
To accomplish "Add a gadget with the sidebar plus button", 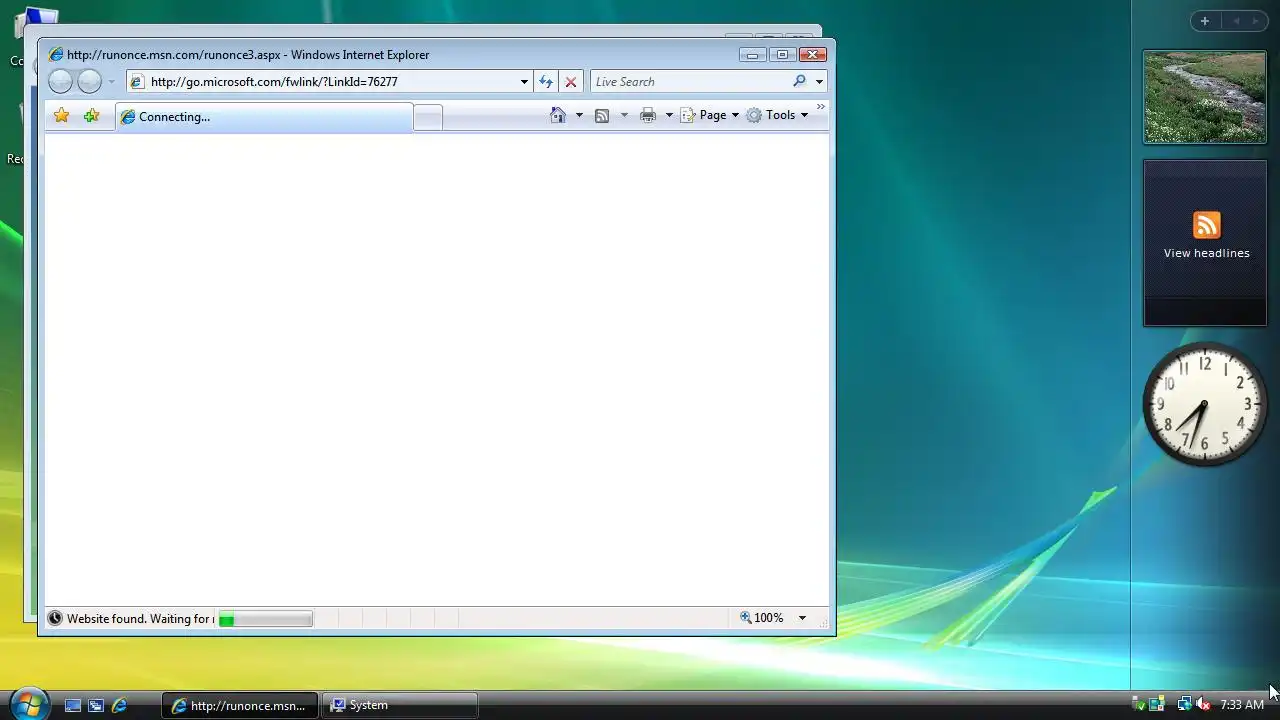I will click(x=1205, y=21).
